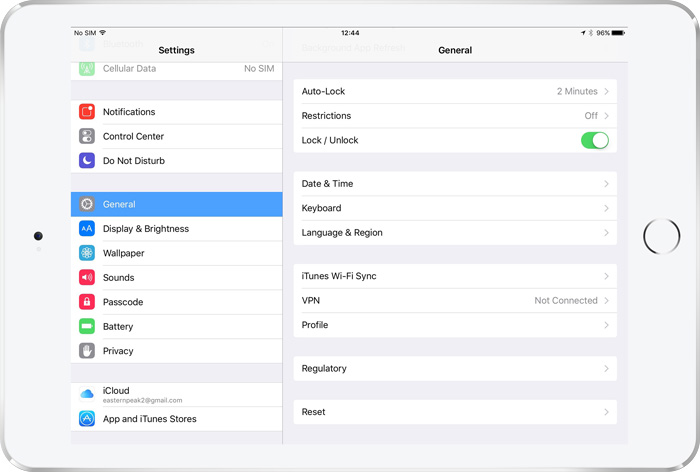Tap the Auto-Lock label
This screenshot has height=472, width=700.
coord(323,91)
